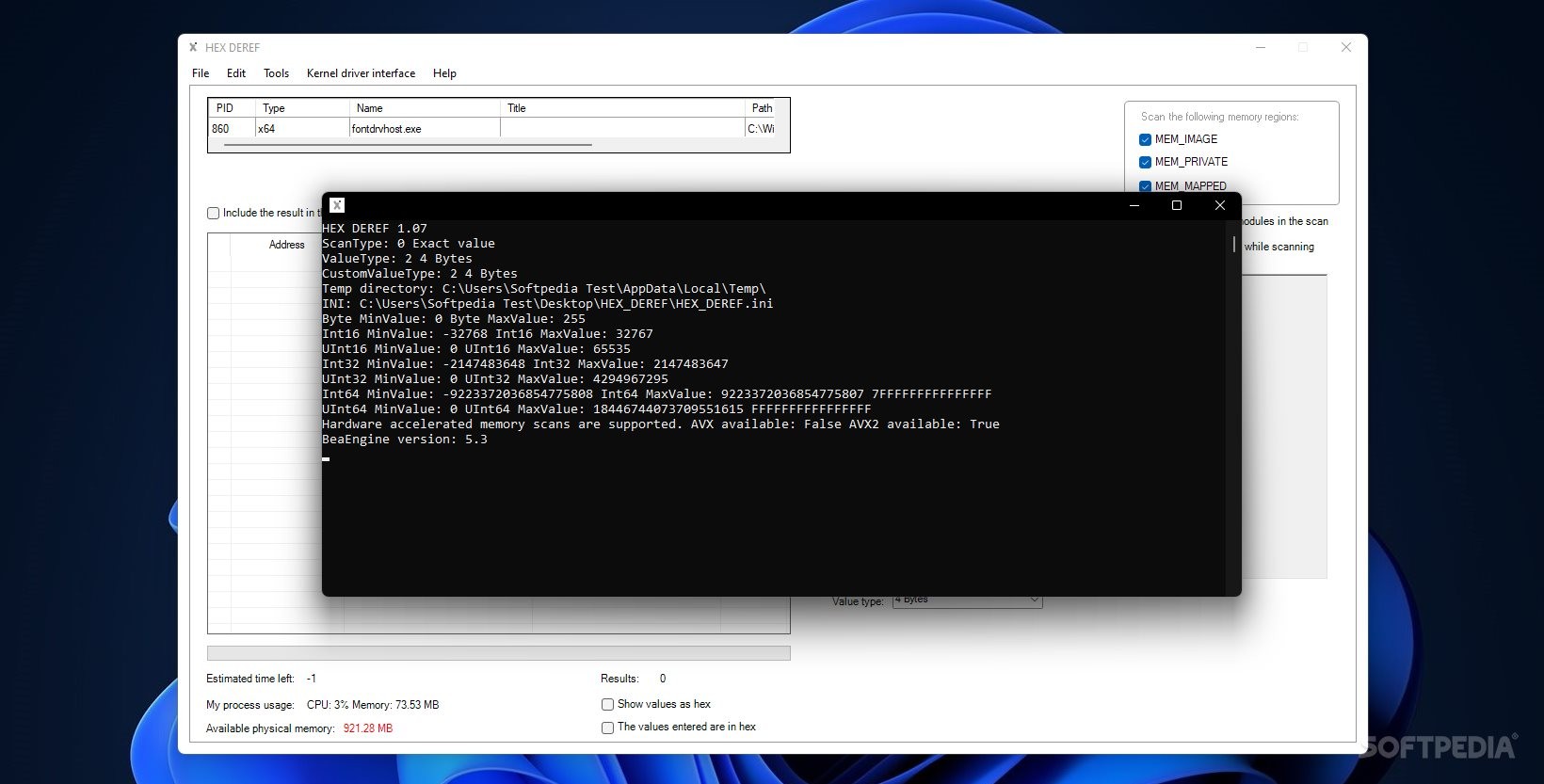Screen dimensions: 1544x784
Task: Click the 921.28 MB available memory value
Action: point(368,728)
